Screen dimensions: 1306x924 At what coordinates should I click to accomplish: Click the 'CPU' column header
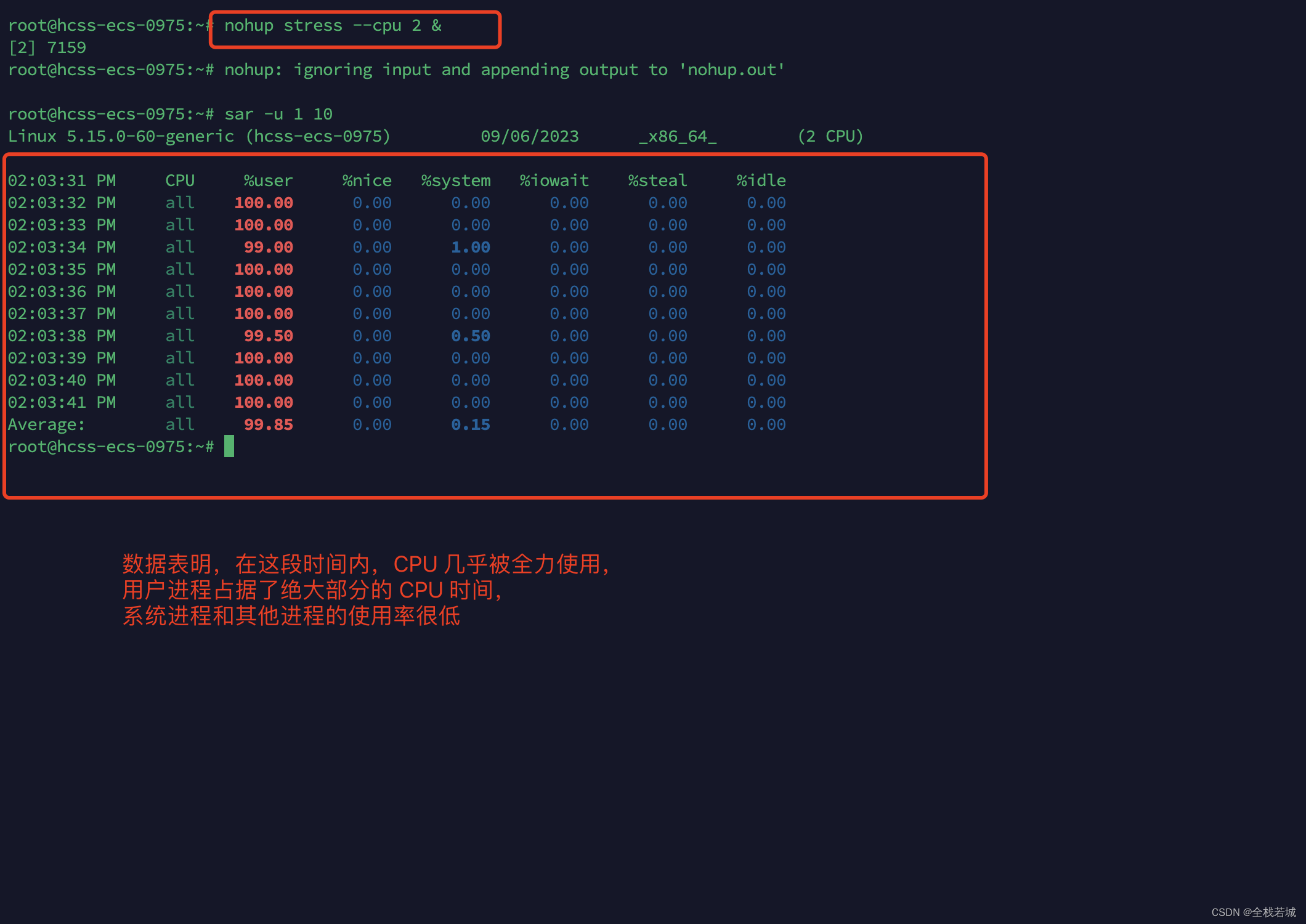[180, 181]
